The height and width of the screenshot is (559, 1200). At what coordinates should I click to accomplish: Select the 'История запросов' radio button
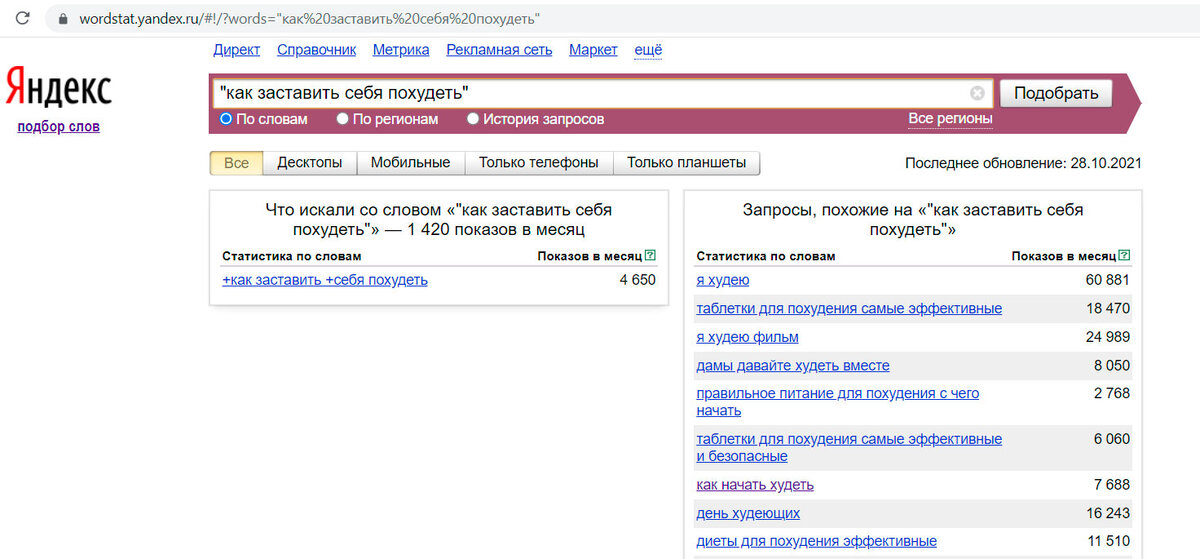[473, 119]
